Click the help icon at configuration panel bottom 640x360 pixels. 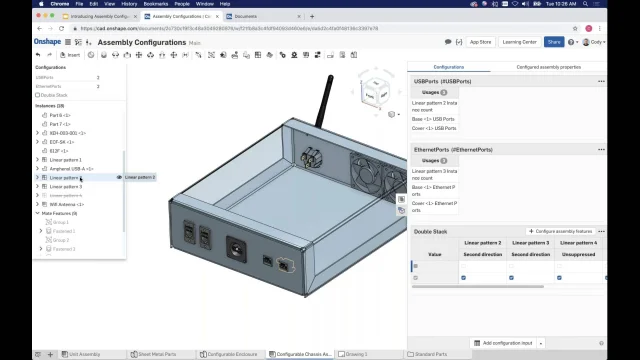[601, 343]
